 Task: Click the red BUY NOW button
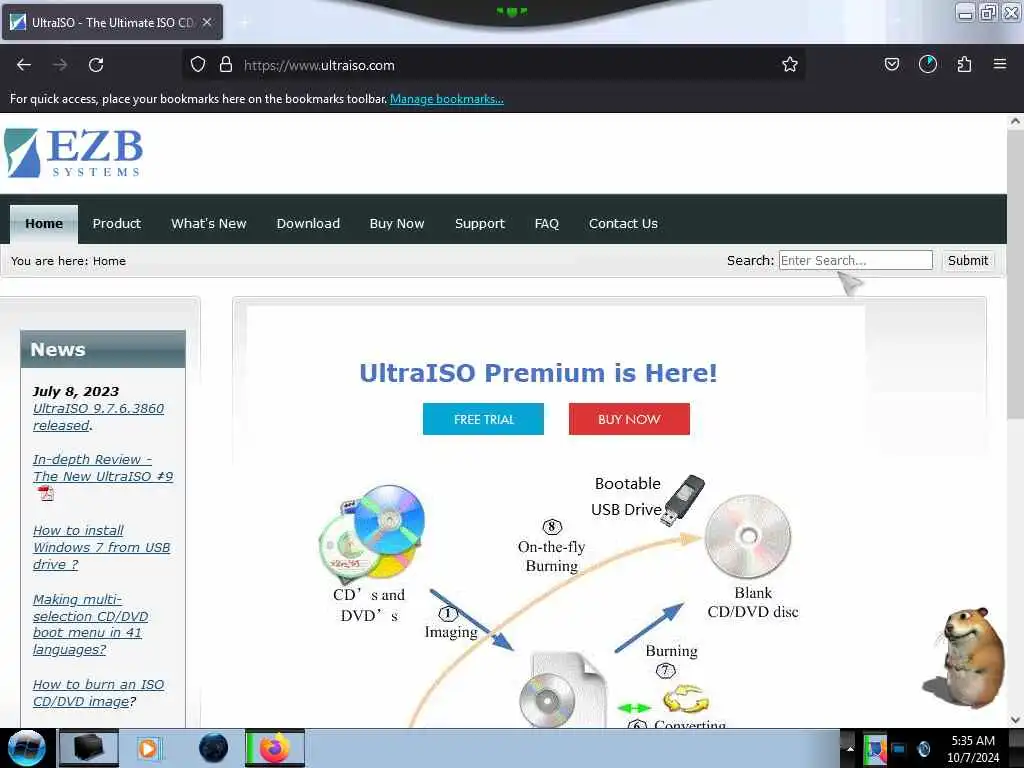point(630,419)
